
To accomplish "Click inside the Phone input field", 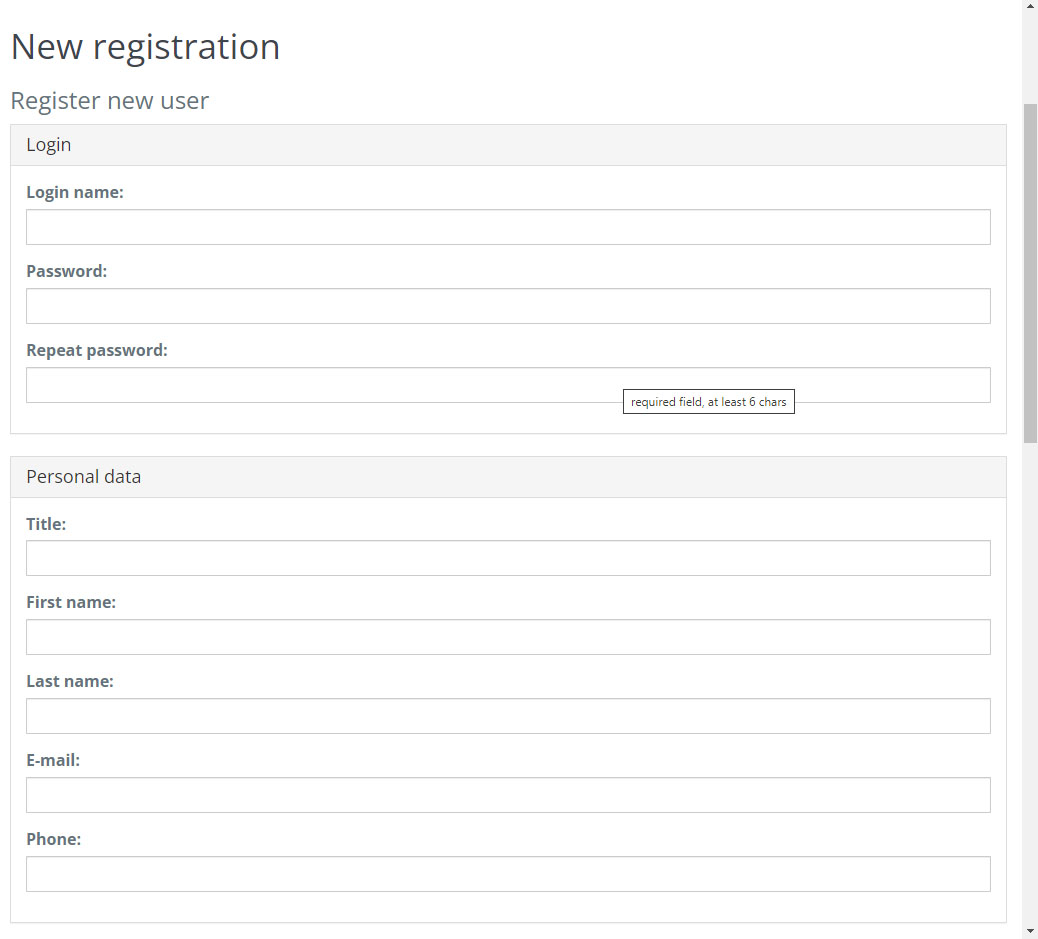I will (x=508, y=873).
